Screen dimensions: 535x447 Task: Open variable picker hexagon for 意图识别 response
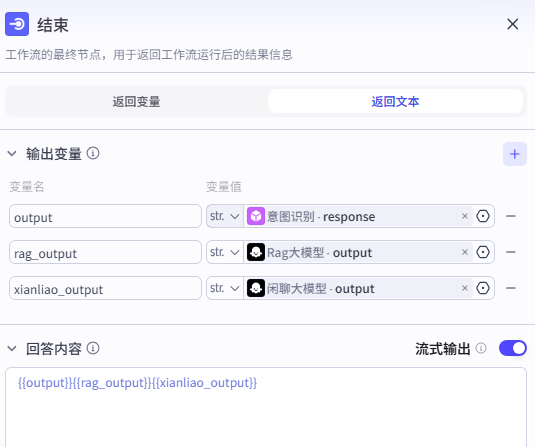tap(483, 216)
